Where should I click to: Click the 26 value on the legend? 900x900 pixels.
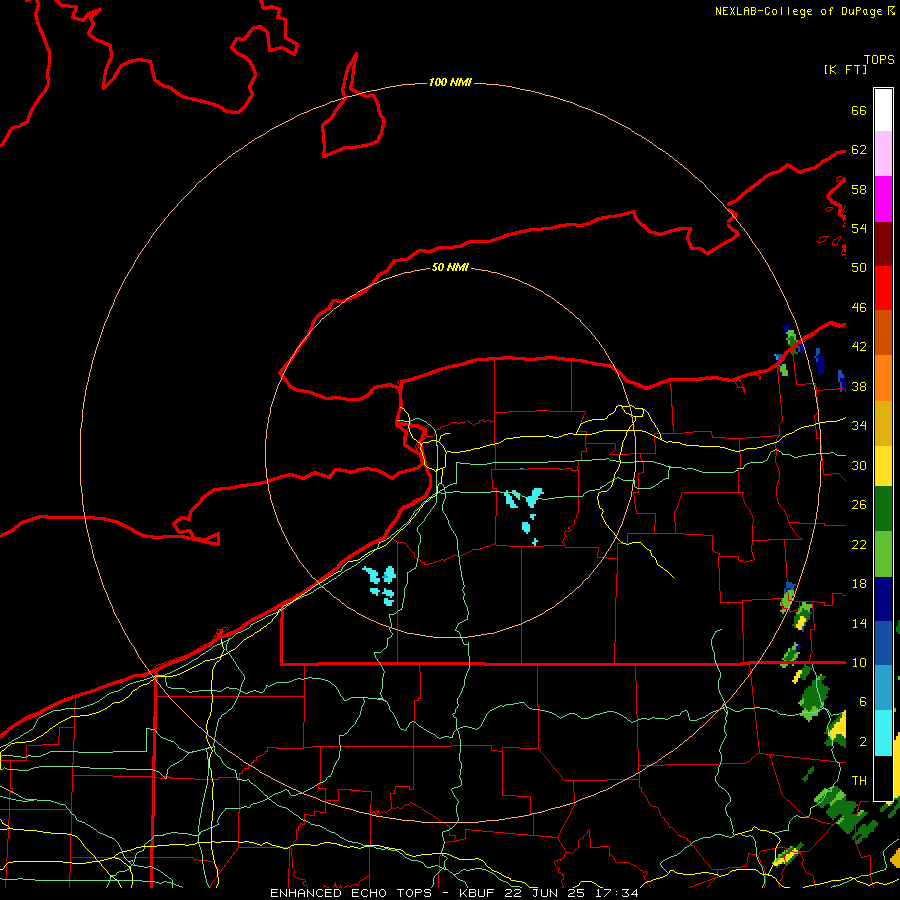859,505
